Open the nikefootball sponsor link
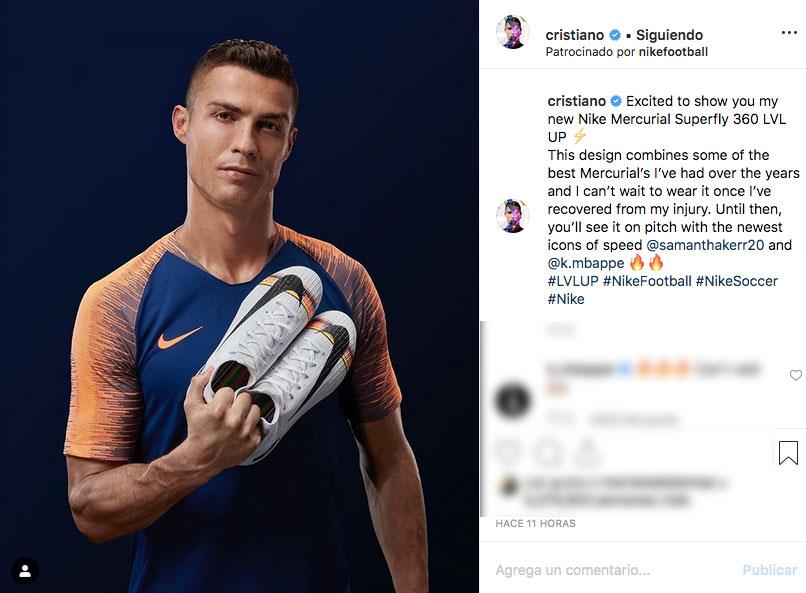Viewport: 806px width, 593px height. pyautogui.click(x=673, y=52)
